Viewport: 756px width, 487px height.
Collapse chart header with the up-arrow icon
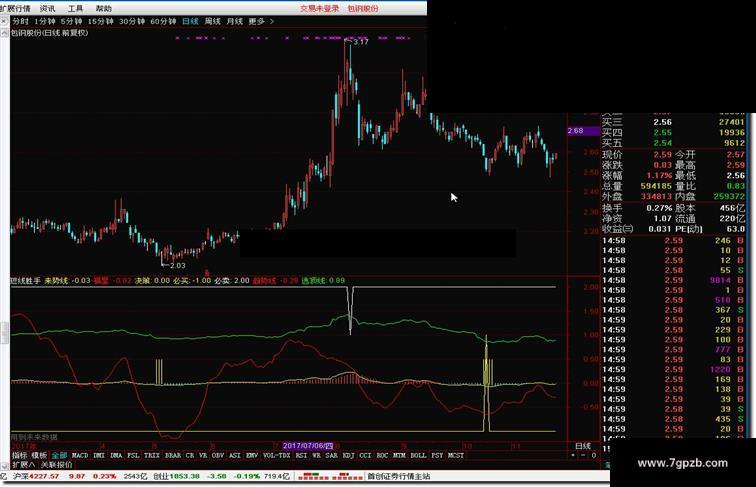[4, 33]
